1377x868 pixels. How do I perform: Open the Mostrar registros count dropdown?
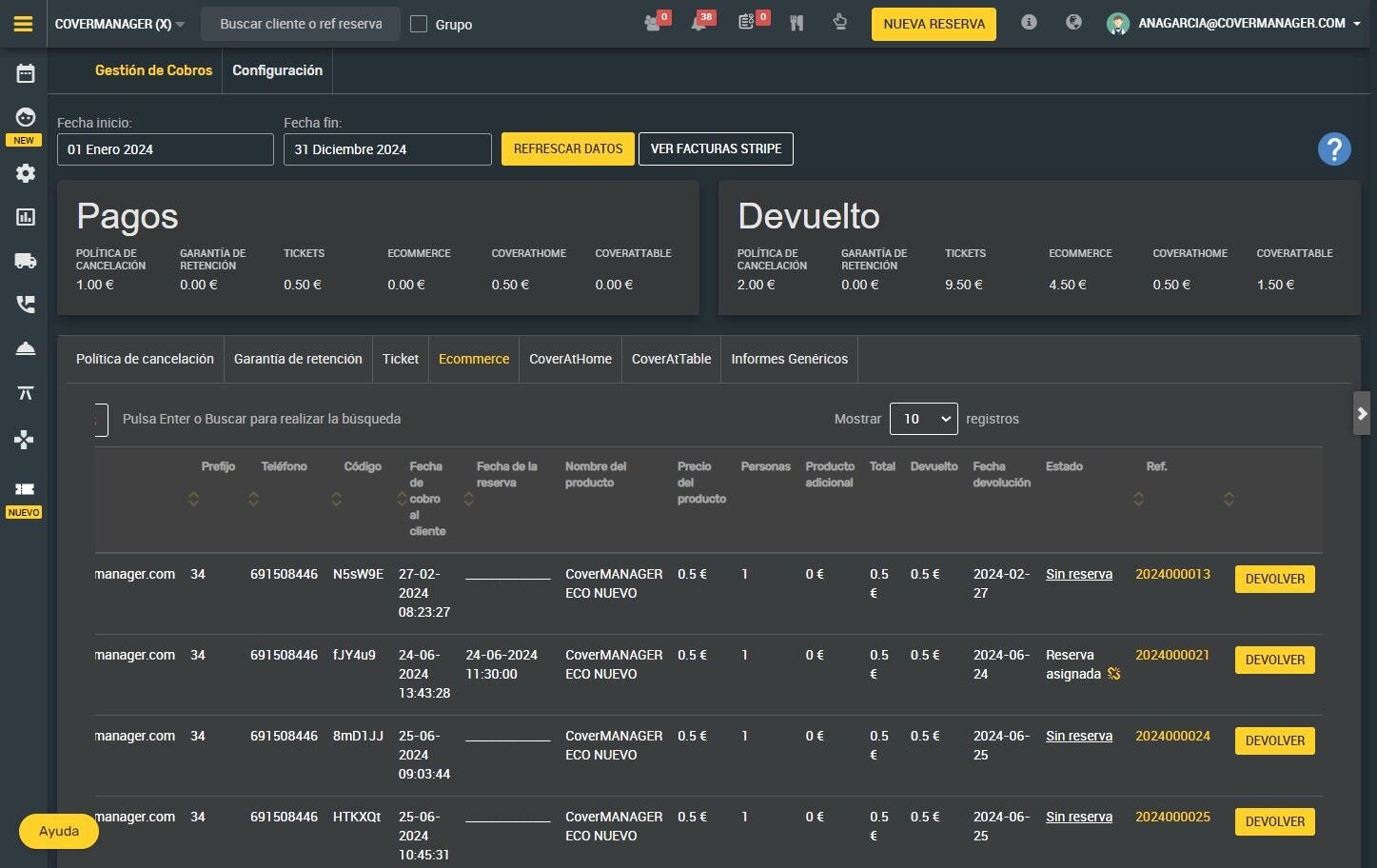(923, 419)
